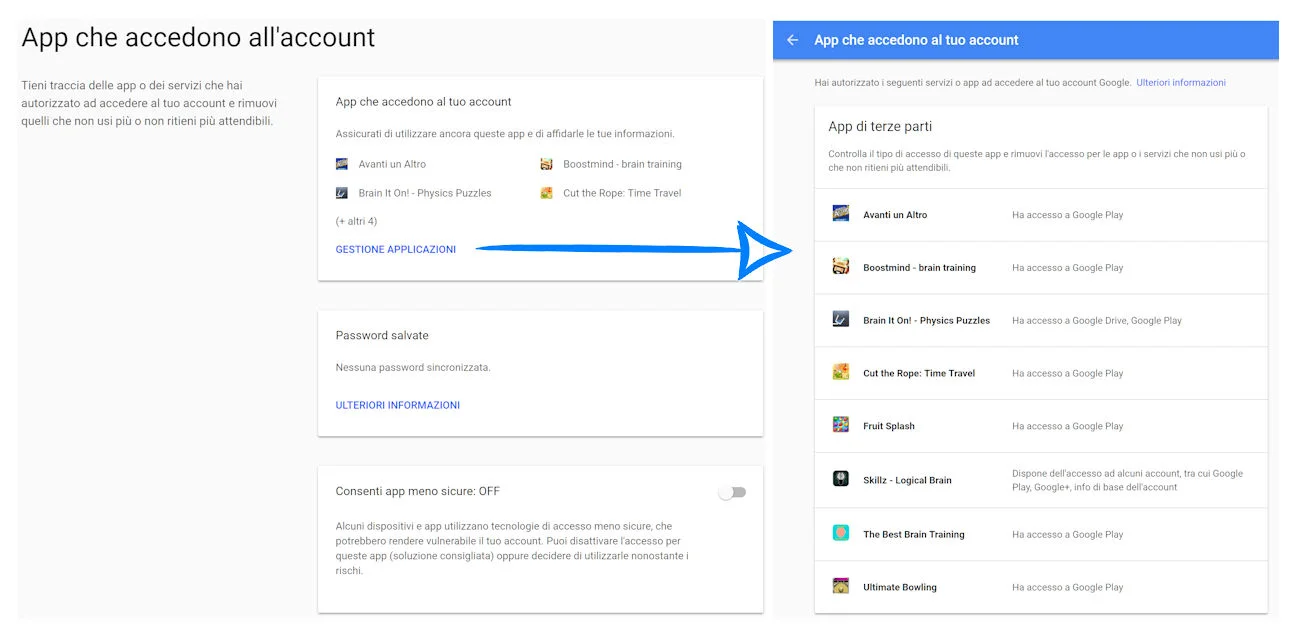
Task: Click Cut the Rope icon in third-party list
Action: click(x=841, y=373)
